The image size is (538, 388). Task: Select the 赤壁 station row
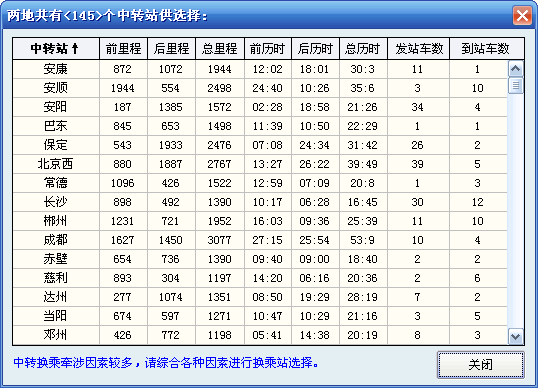tap(260, 259)
